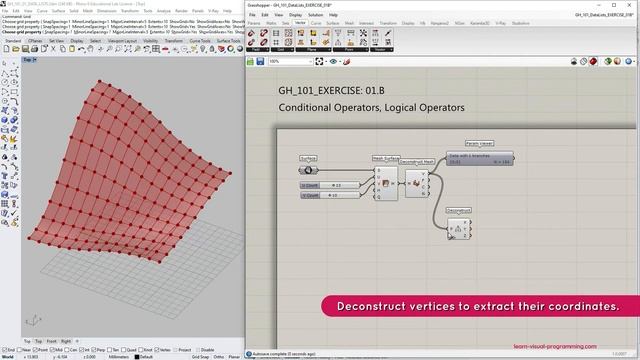
Task: Click the Undo arrow icon in Rhino
Action: pos(81,49)
